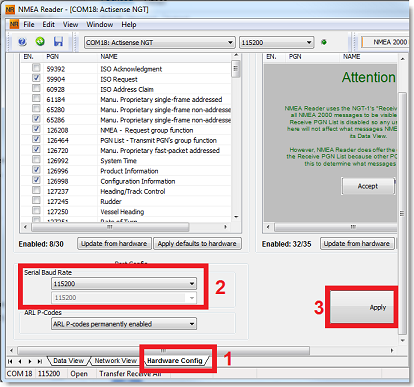Open the Help menu
Screen dimensions: 414x387
coord(129,25)
